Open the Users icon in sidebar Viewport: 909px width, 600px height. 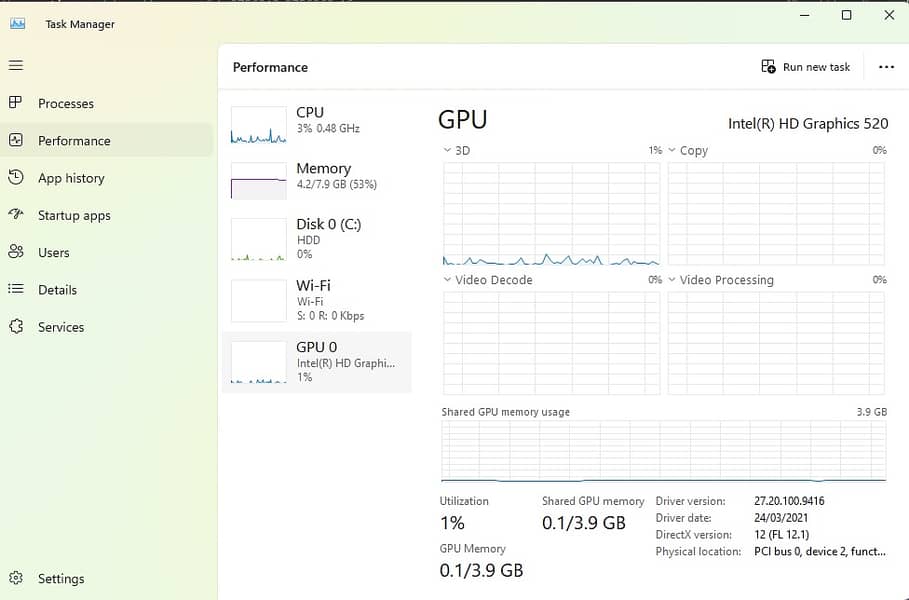click(15, 252)
